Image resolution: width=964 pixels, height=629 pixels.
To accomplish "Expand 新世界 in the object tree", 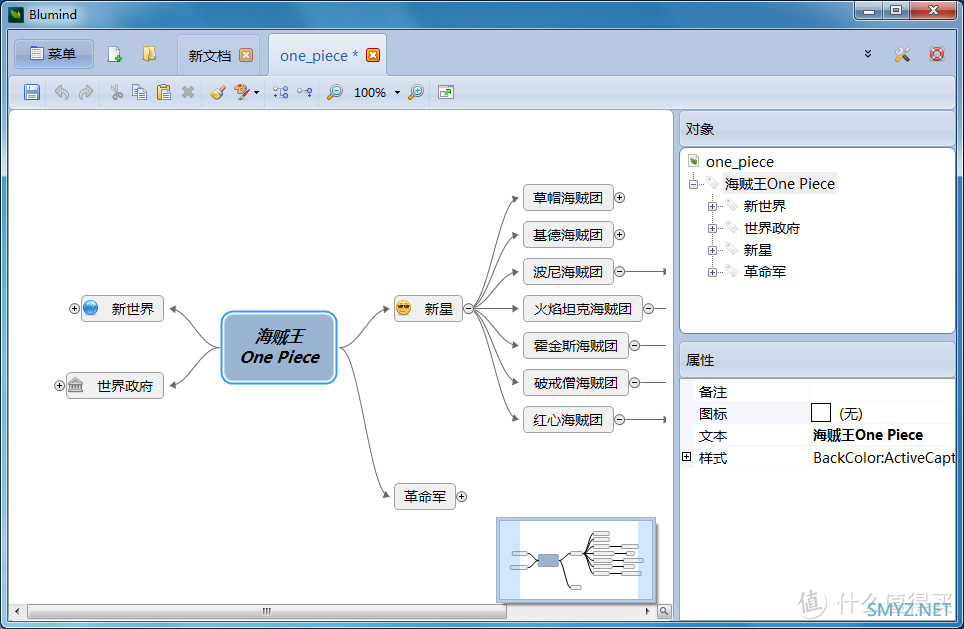I will [x=712, y=207].
